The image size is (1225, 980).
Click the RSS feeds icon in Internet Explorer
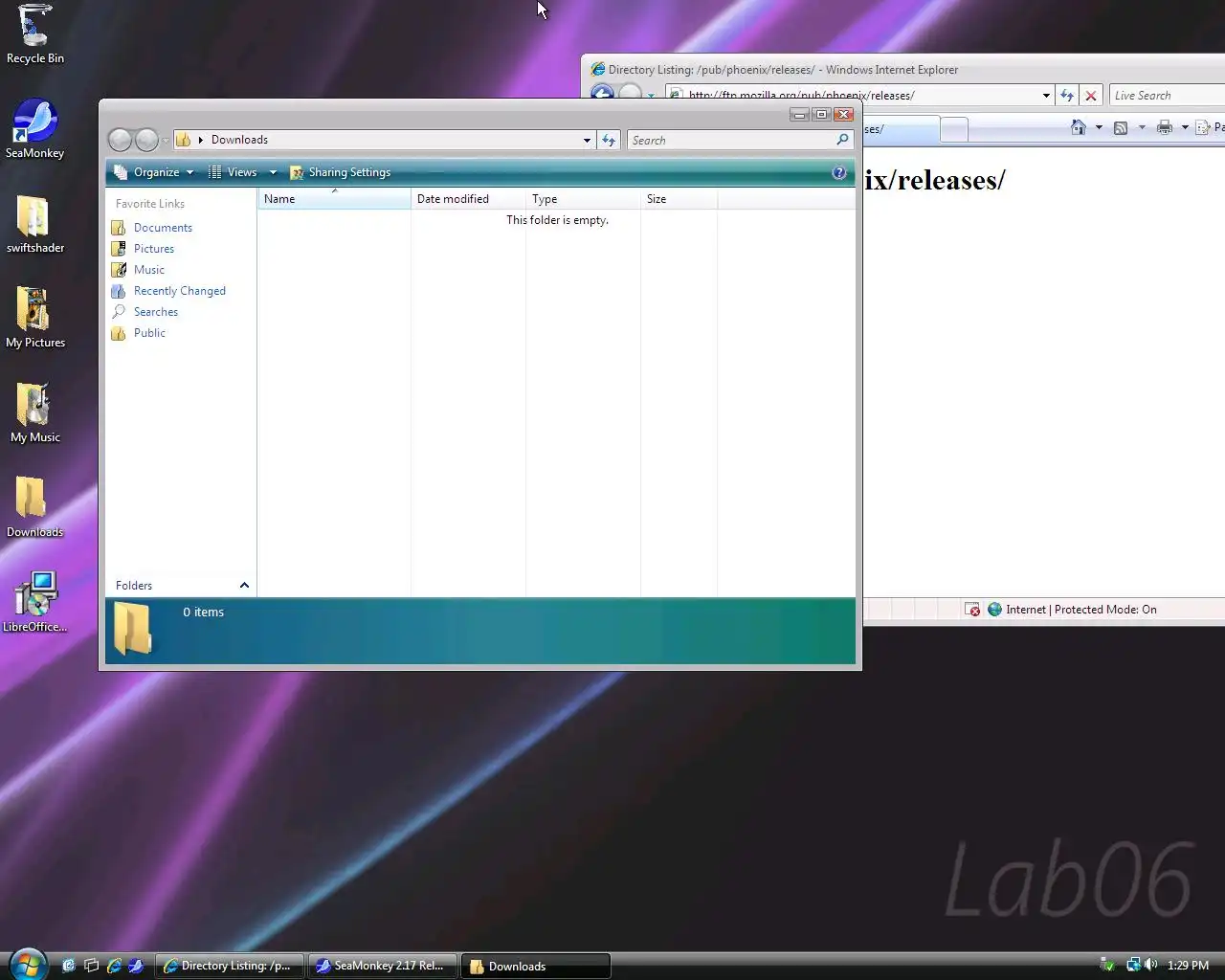click(1121, 127)
